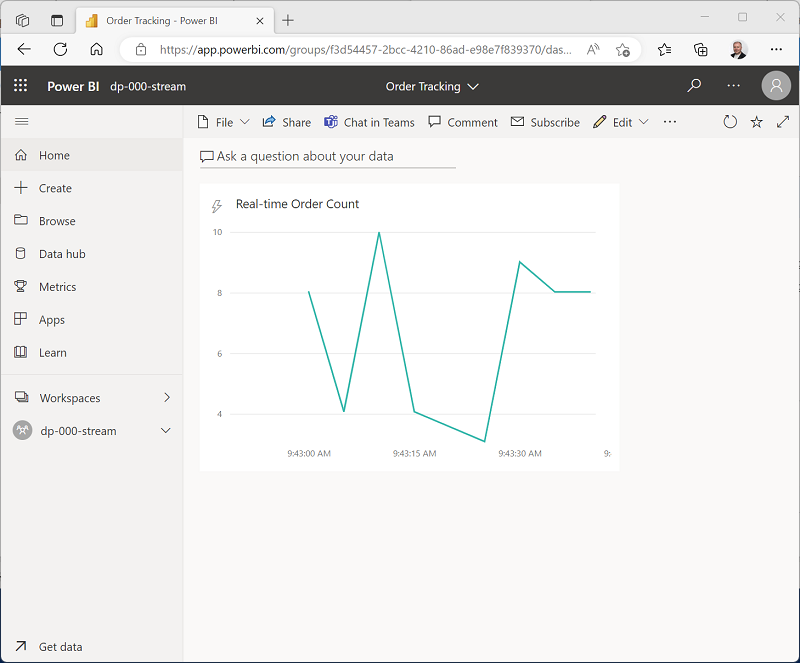800x663 pixels.
Task: Enter full screen mode with diagonal arrow
Action: point(783,122)
